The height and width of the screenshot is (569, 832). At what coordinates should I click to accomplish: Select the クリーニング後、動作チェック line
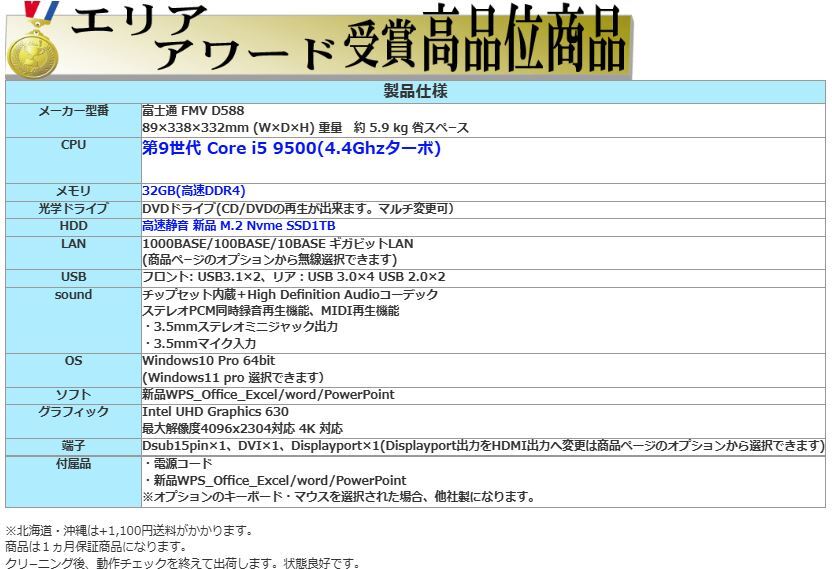coord(183,563)
